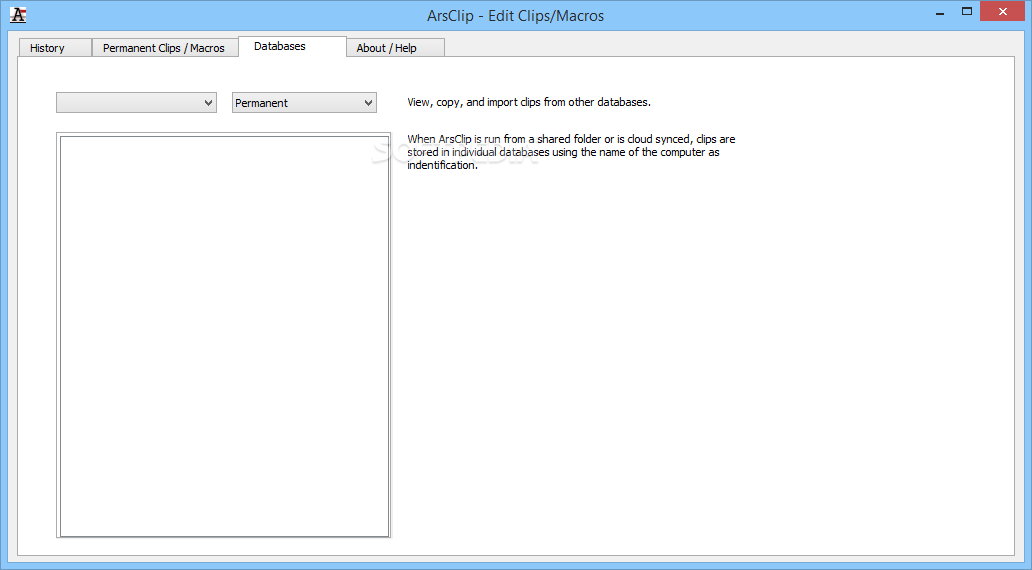Click inside the empty clips list box

tap(224, 336)
